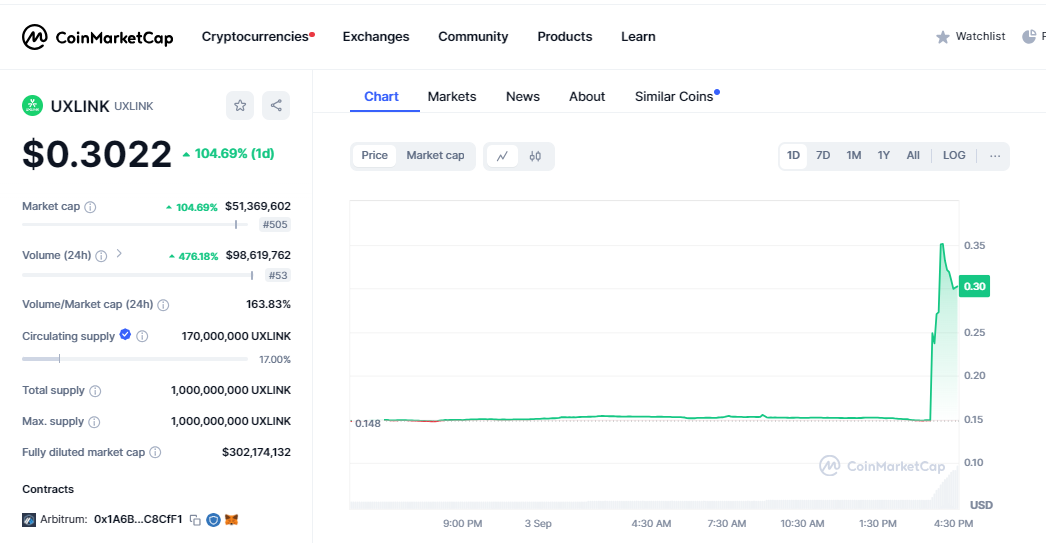The image size is (1046, 543).
Task: Click the Arbitrum network icon
Action: tap(29, 520)
